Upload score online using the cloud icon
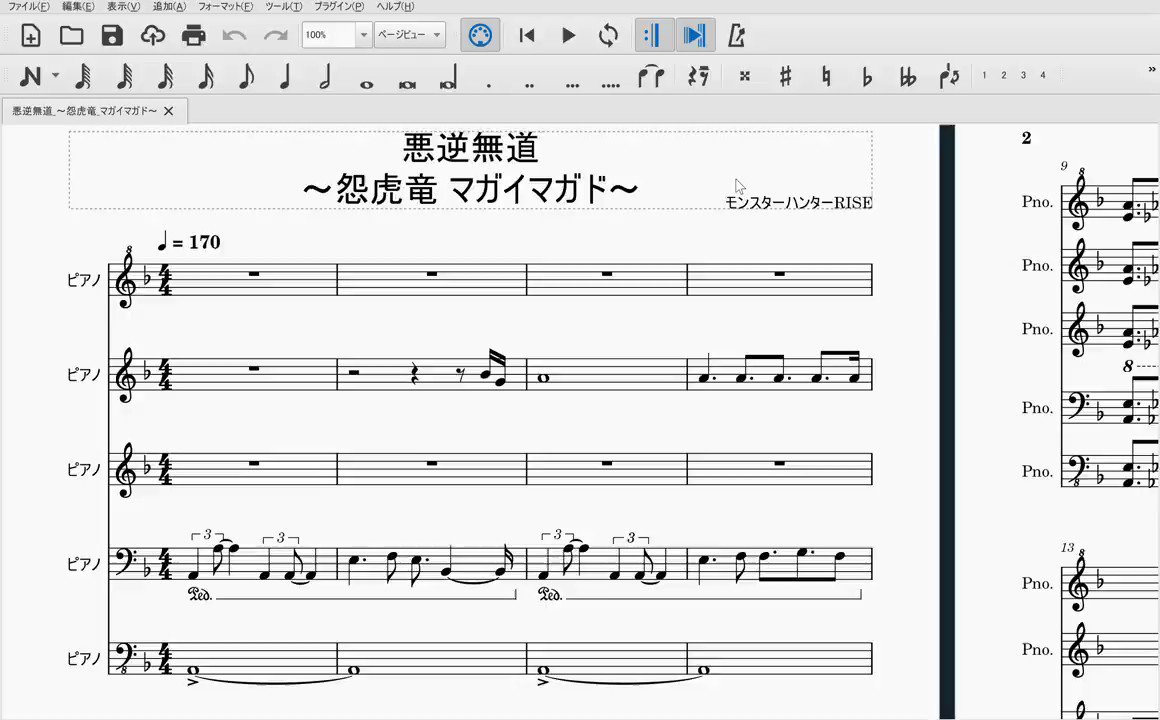 click(152, 35)
